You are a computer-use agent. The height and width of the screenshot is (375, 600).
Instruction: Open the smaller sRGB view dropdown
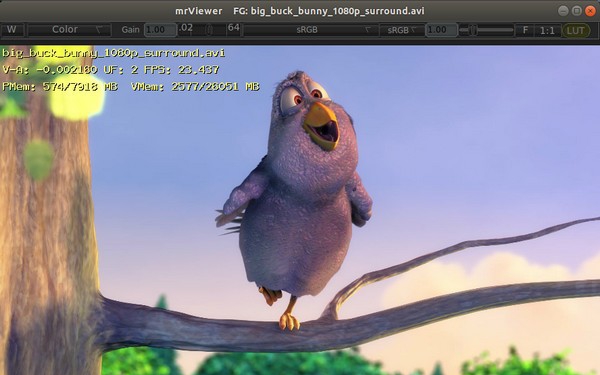click(x=402, y=30)
